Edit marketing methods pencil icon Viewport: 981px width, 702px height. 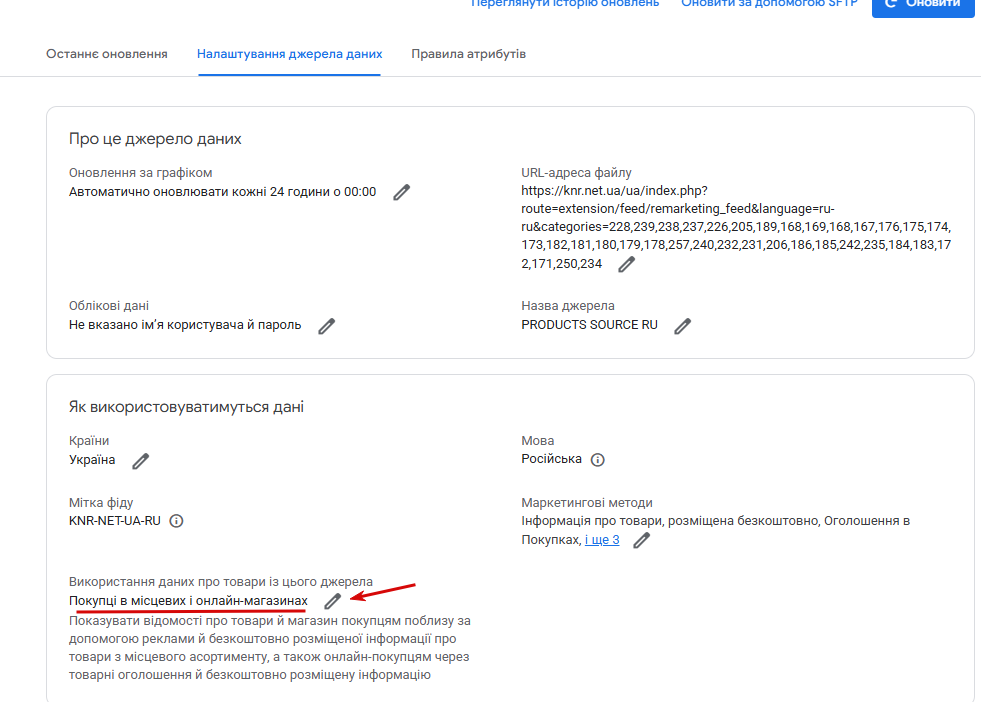(641, 541)
